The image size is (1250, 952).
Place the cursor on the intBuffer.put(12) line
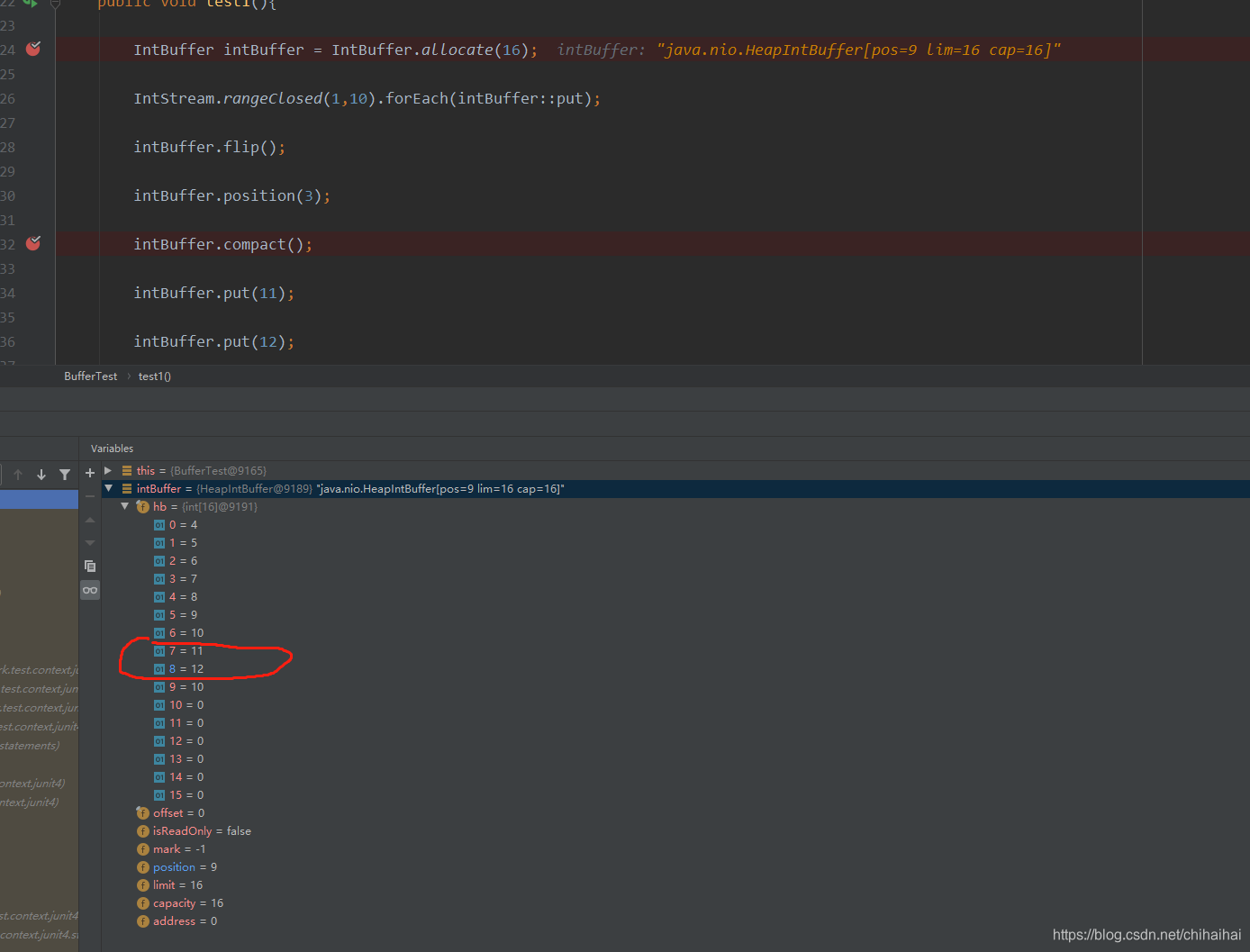[213, 341]
